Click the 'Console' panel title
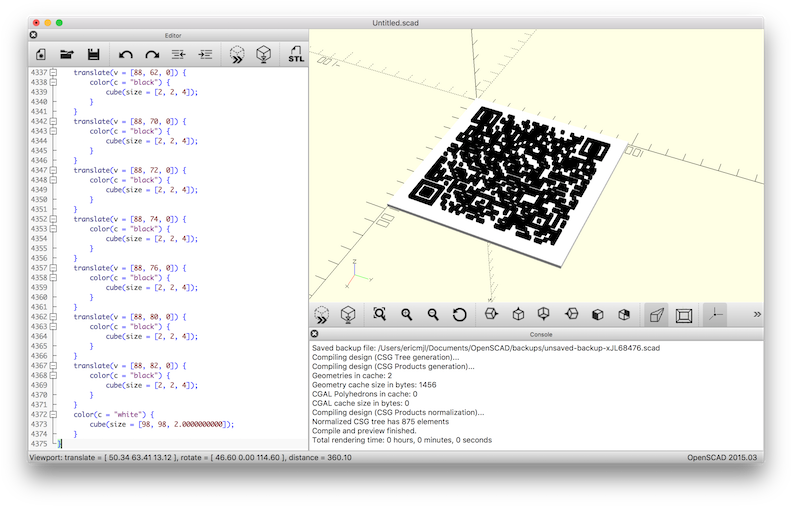The image size is (791, 506). pos(541,334)
